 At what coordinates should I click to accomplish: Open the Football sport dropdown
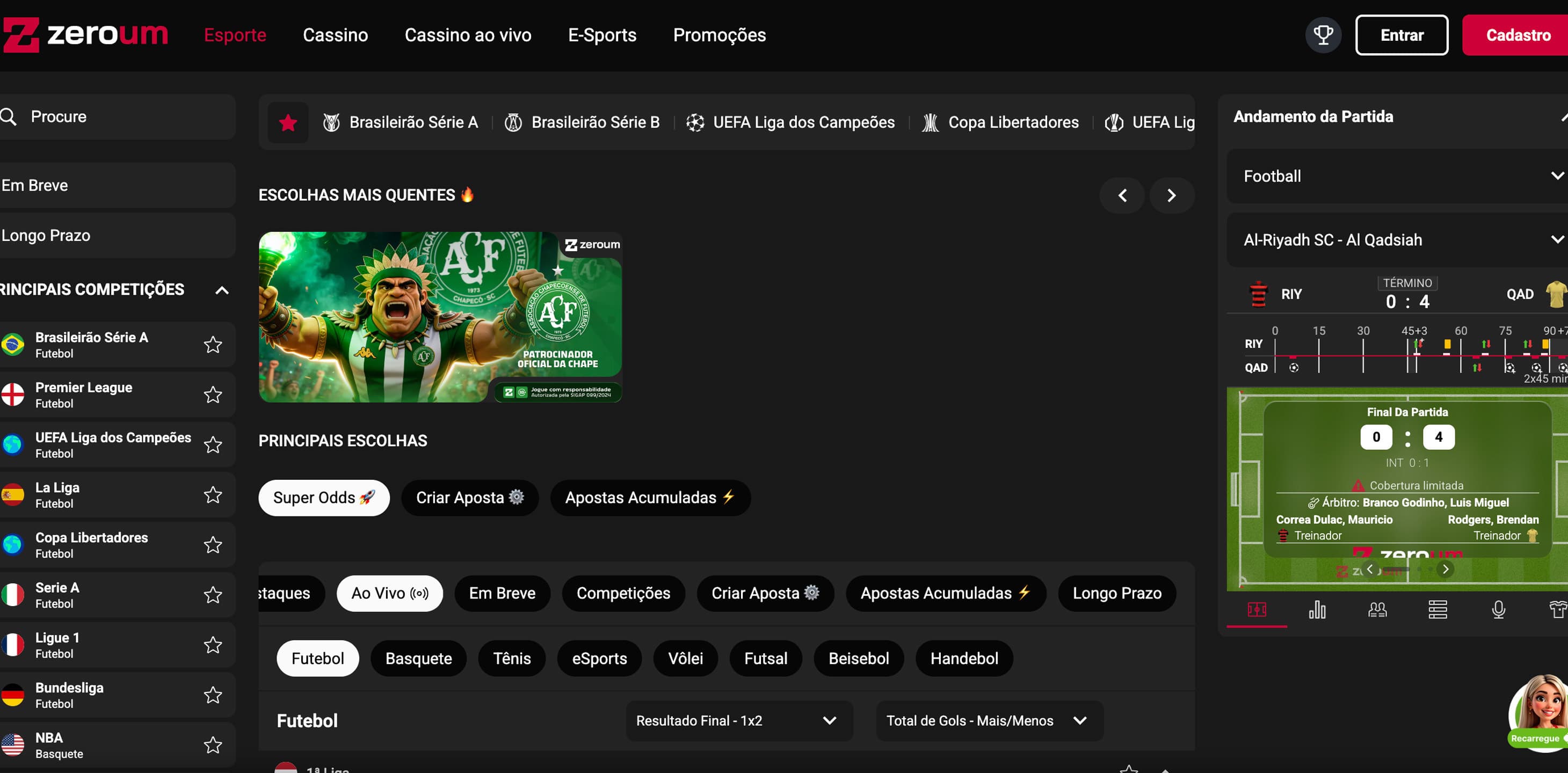coord(1397,176)
